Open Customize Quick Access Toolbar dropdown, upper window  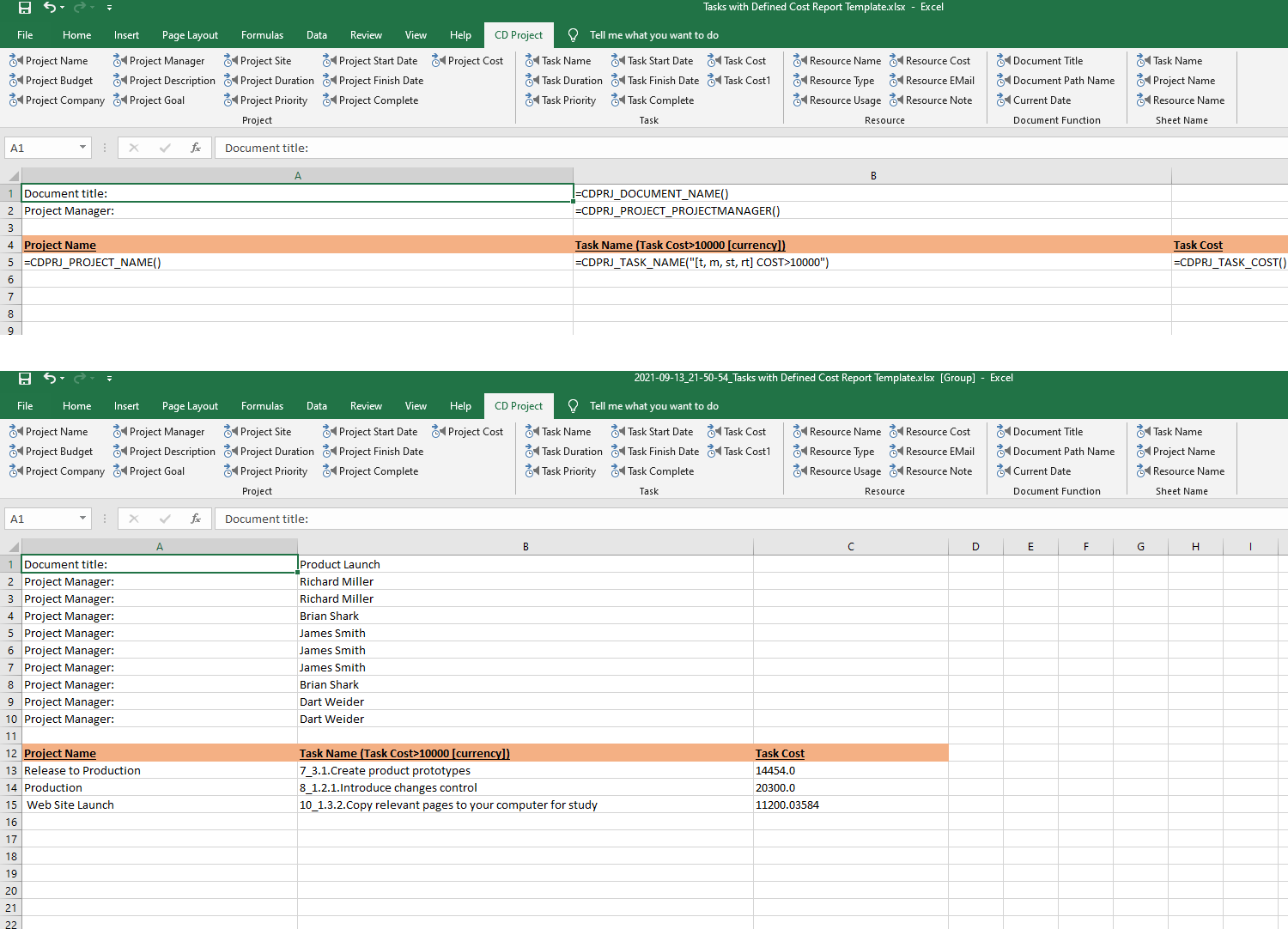[x=109, y=8]
